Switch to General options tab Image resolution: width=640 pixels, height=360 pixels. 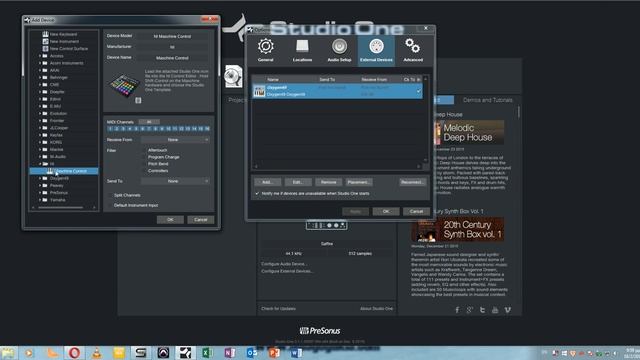(266, 50)
